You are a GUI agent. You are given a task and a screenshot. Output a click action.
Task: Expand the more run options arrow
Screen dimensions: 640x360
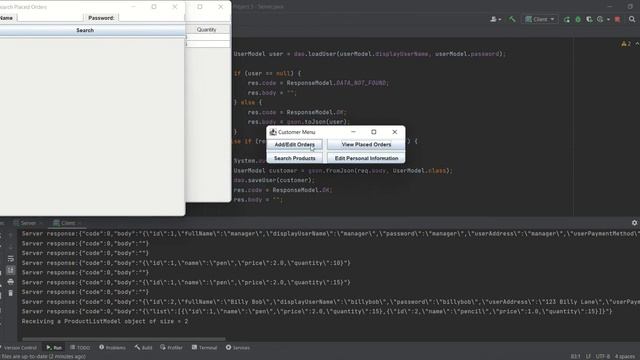(x=608, y=19)
